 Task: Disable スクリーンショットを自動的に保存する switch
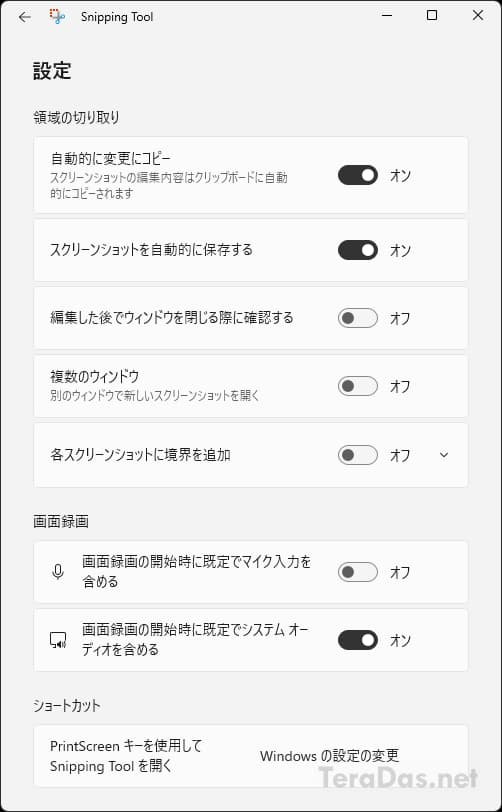[357, 250]
